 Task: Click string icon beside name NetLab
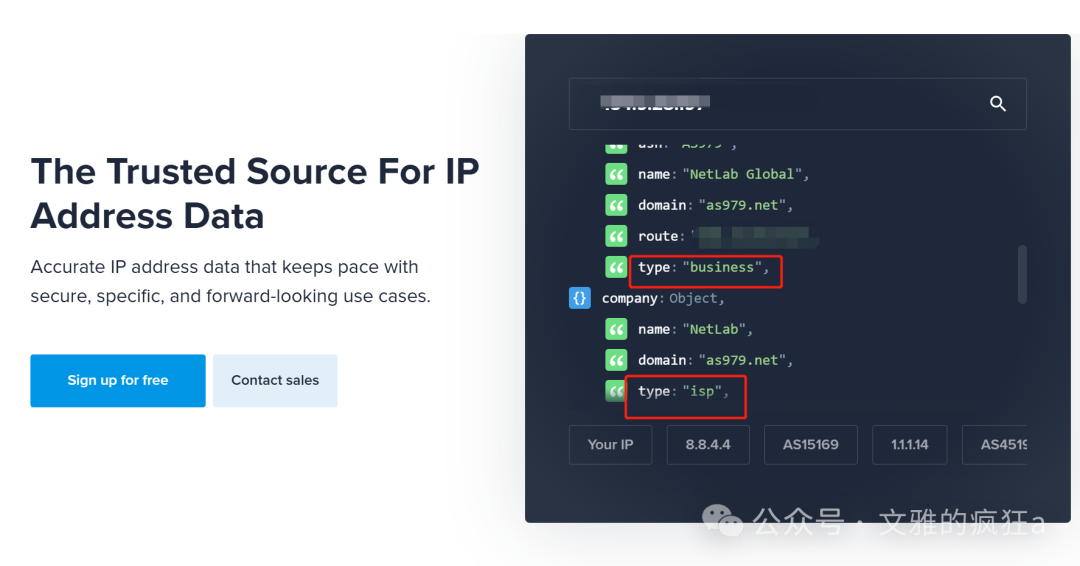click(616, 329)
